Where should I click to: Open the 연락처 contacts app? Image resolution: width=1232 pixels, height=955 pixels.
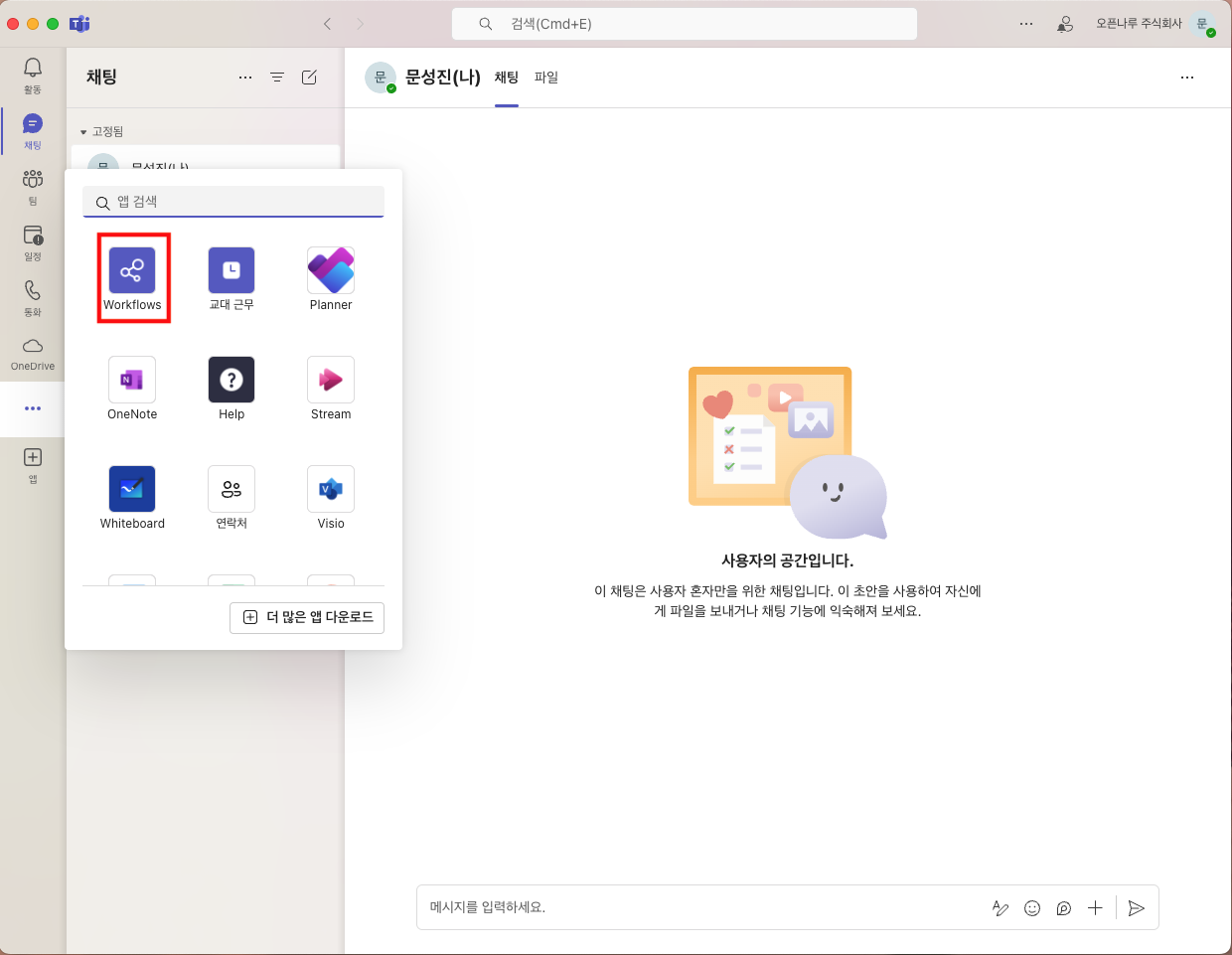pyautogui.click(x=231, y=490)
